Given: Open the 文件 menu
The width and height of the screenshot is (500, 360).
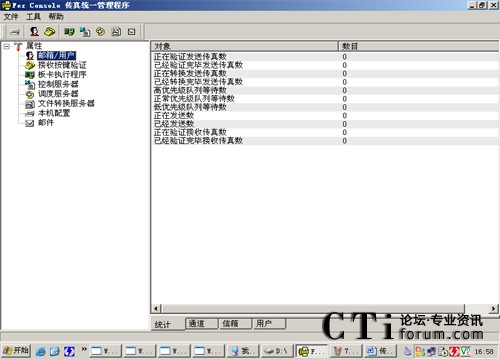Looking at the screenshot, I should (x=11, y=16).
